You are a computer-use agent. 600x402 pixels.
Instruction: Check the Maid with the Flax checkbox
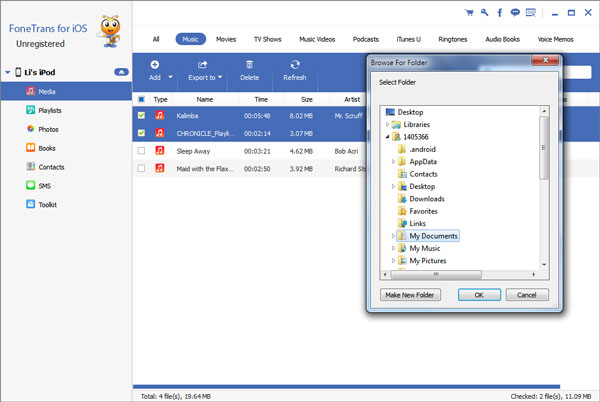(141, 168)
